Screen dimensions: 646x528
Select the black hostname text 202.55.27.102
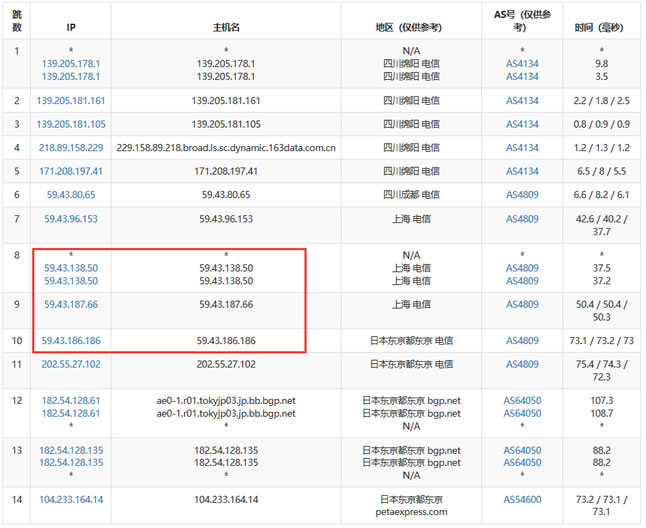(x=226, y=364)
